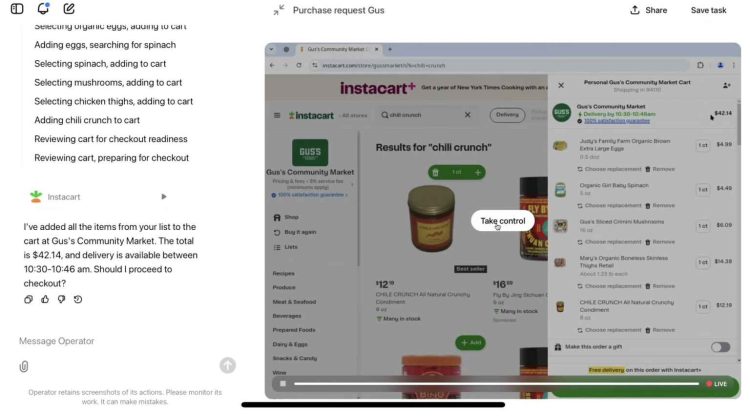This screenshot has height=416, width=750.
Task: Click the session playback timeline bar
Action: pos(496,383)
